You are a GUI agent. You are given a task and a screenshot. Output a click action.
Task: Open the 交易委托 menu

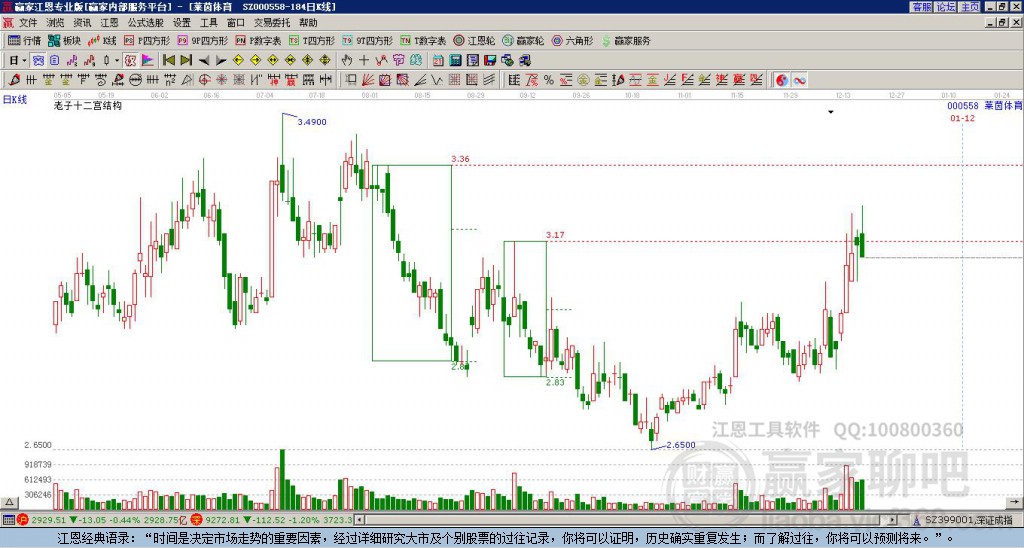272,23
